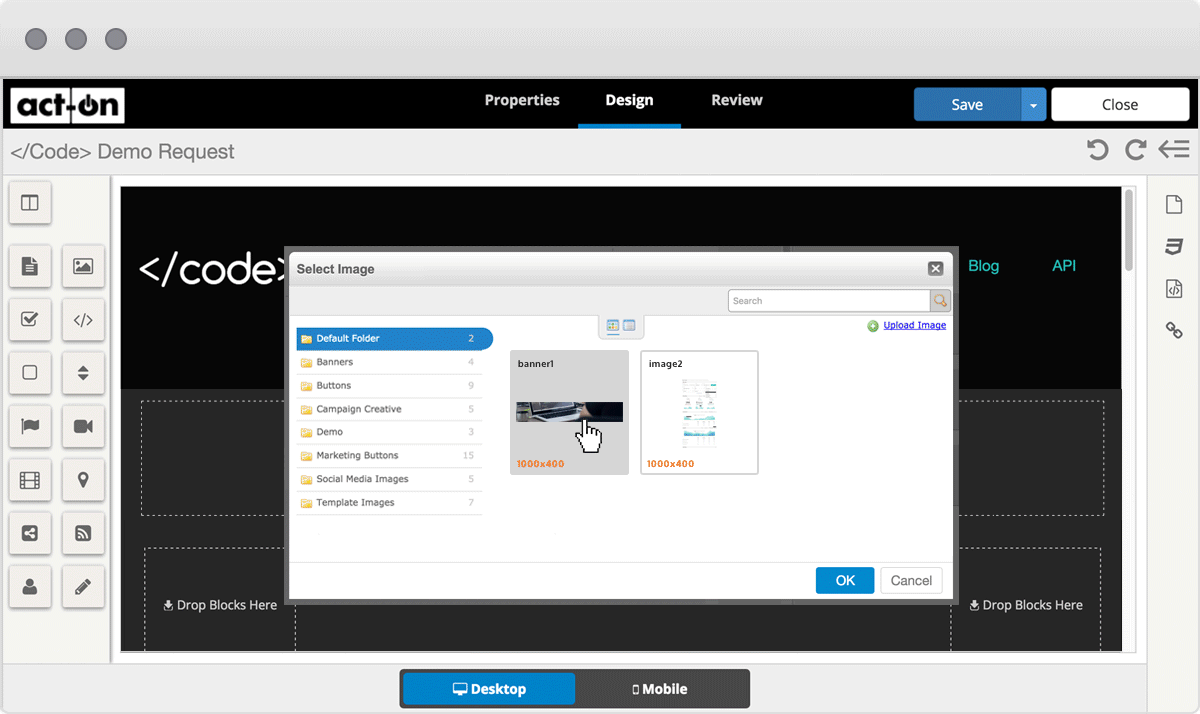Switch preview to Desktop view
This screenshot has height=714, width=1200.
[489, 689]
